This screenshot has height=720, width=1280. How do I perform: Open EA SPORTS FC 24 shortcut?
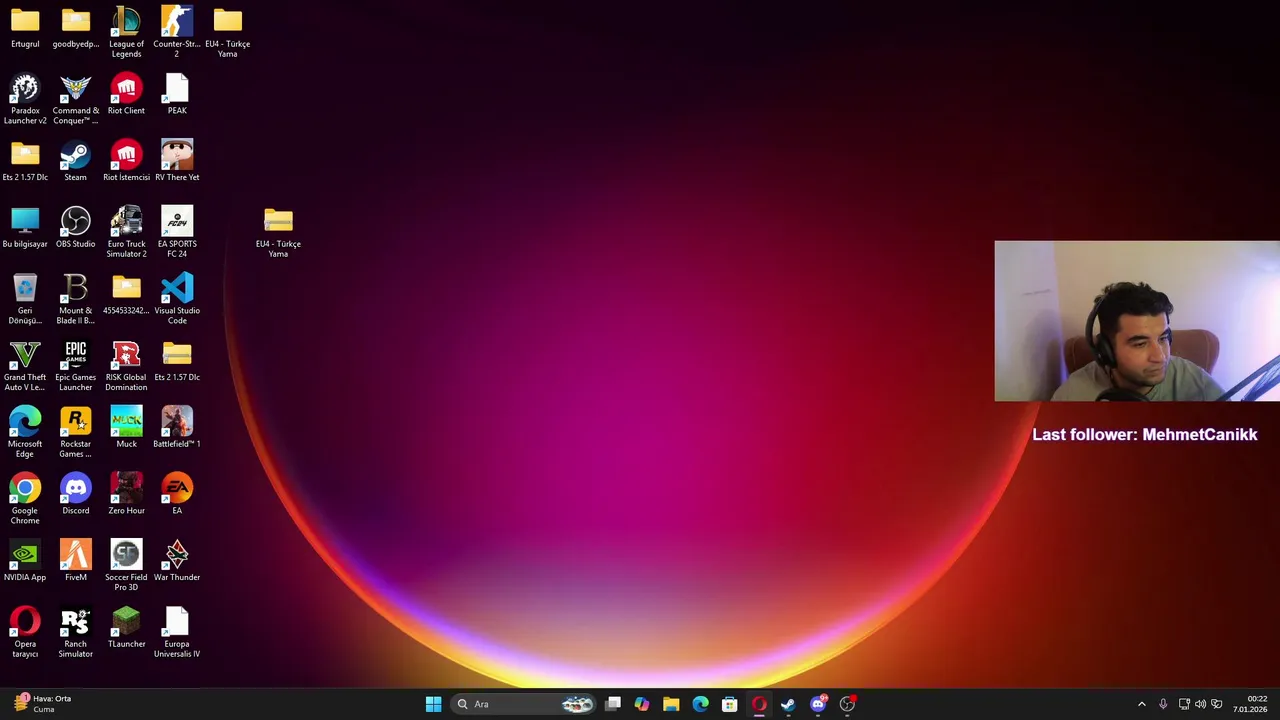coord(177,232)
